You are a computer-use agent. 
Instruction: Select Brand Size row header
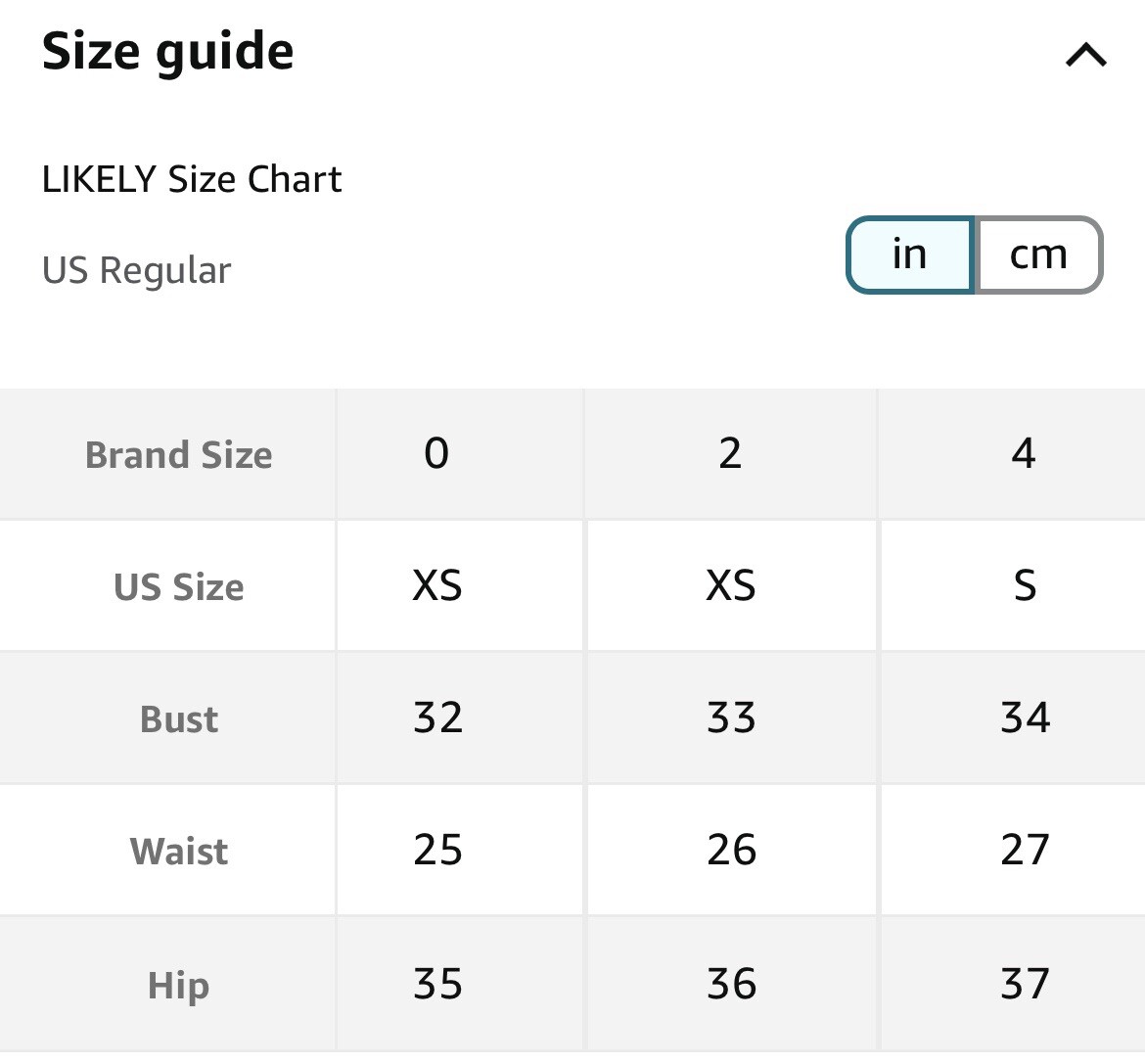(x=179, y=454)
